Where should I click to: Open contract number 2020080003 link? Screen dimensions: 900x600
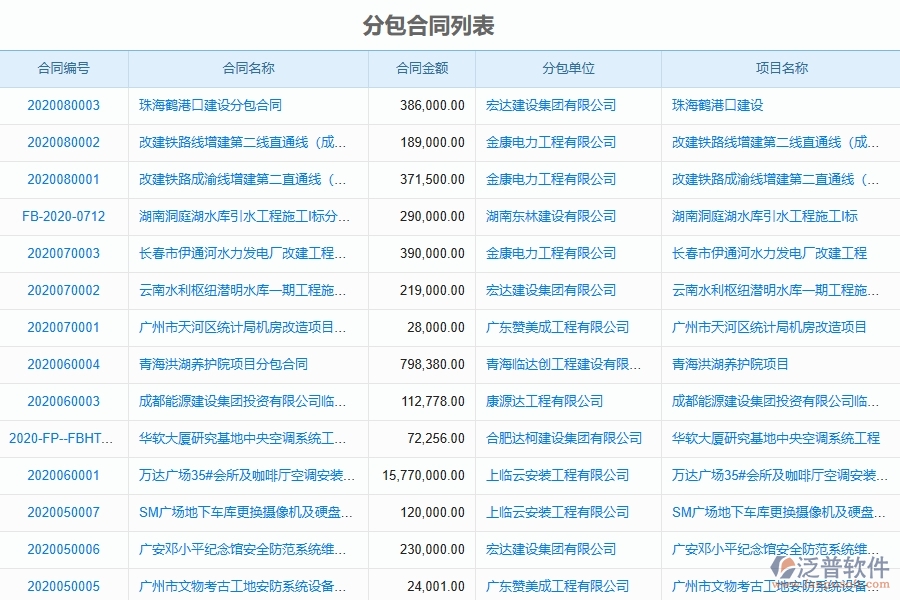click(64, 105)
